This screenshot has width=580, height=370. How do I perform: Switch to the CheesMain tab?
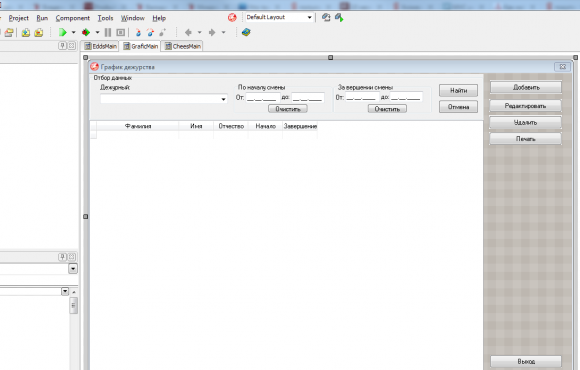pyautogui.click(x=182, y=46)
